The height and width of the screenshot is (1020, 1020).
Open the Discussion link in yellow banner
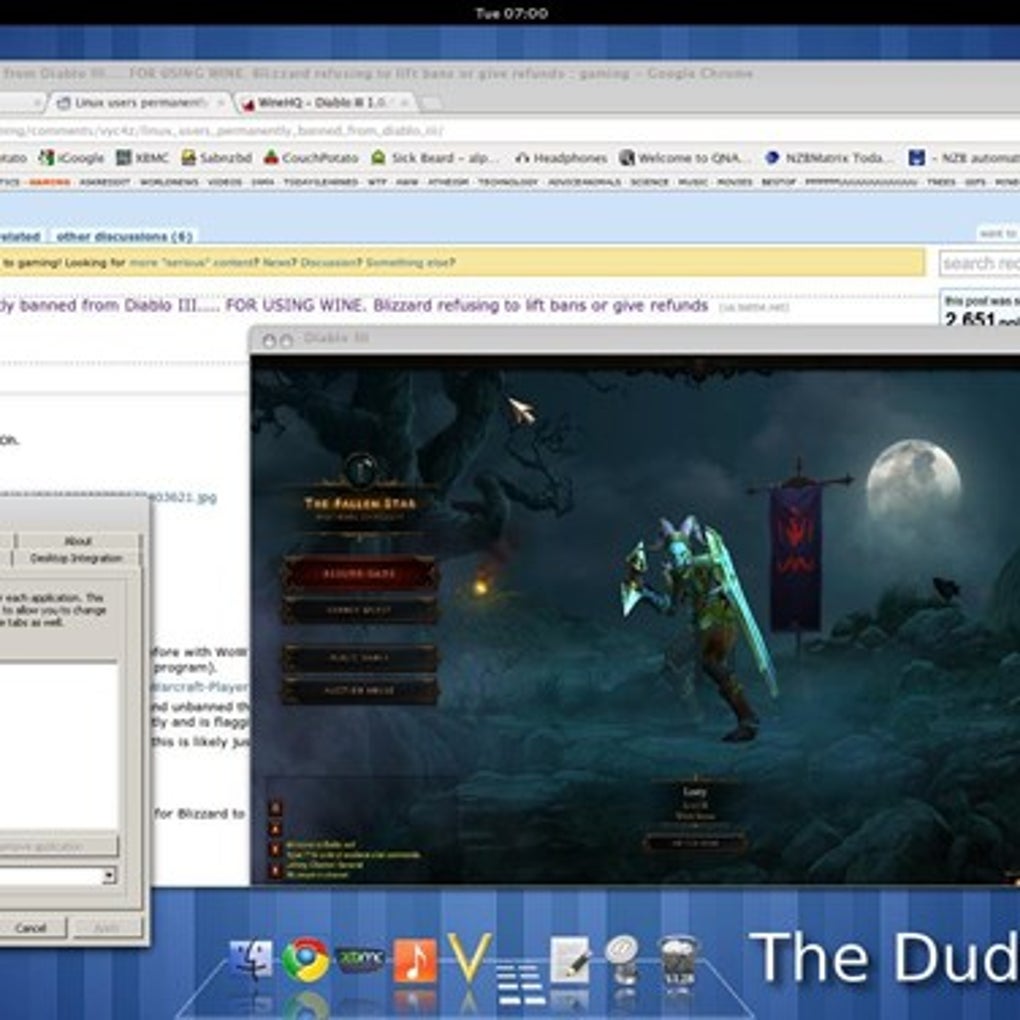(330, 263)
